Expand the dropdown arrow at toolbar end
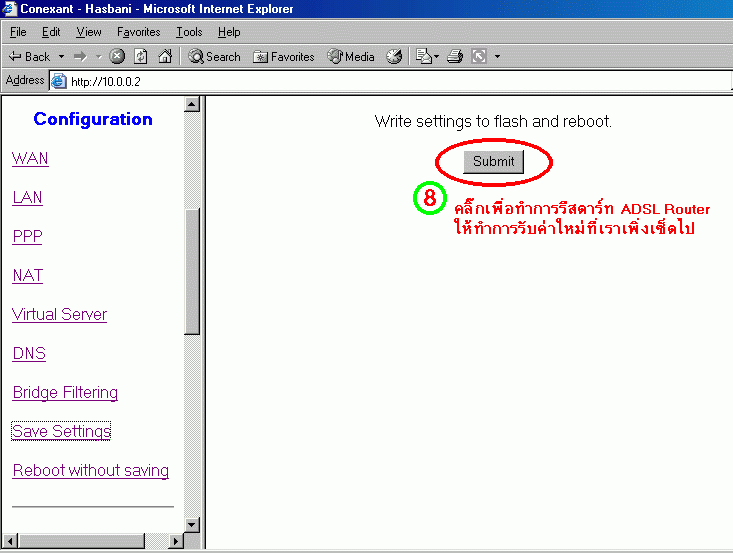Screen dimensions: 733x553 (497, 57)
